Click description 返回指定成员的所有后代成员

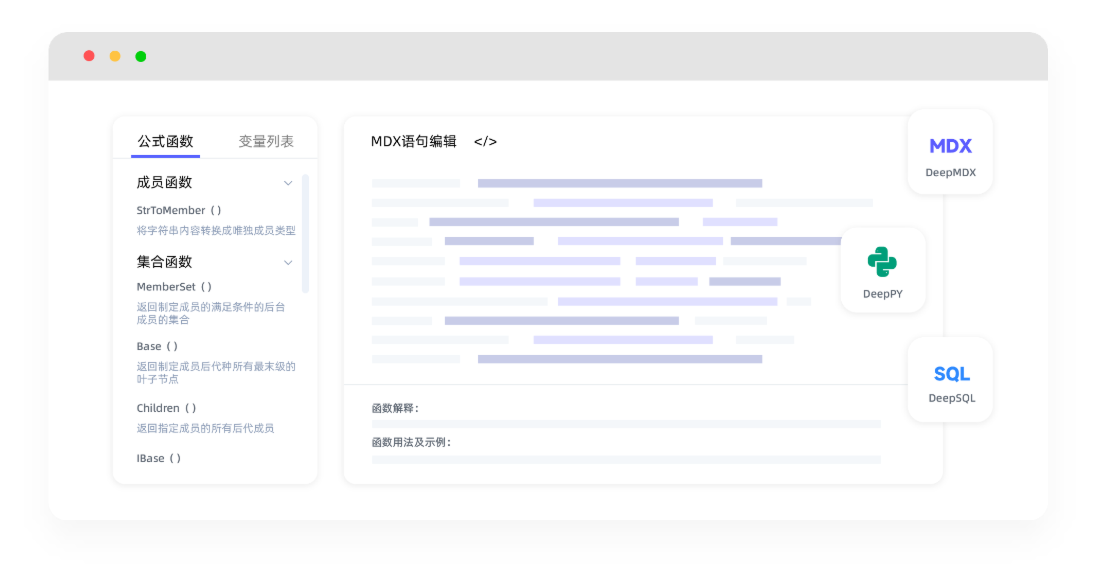tap(206, 428)
